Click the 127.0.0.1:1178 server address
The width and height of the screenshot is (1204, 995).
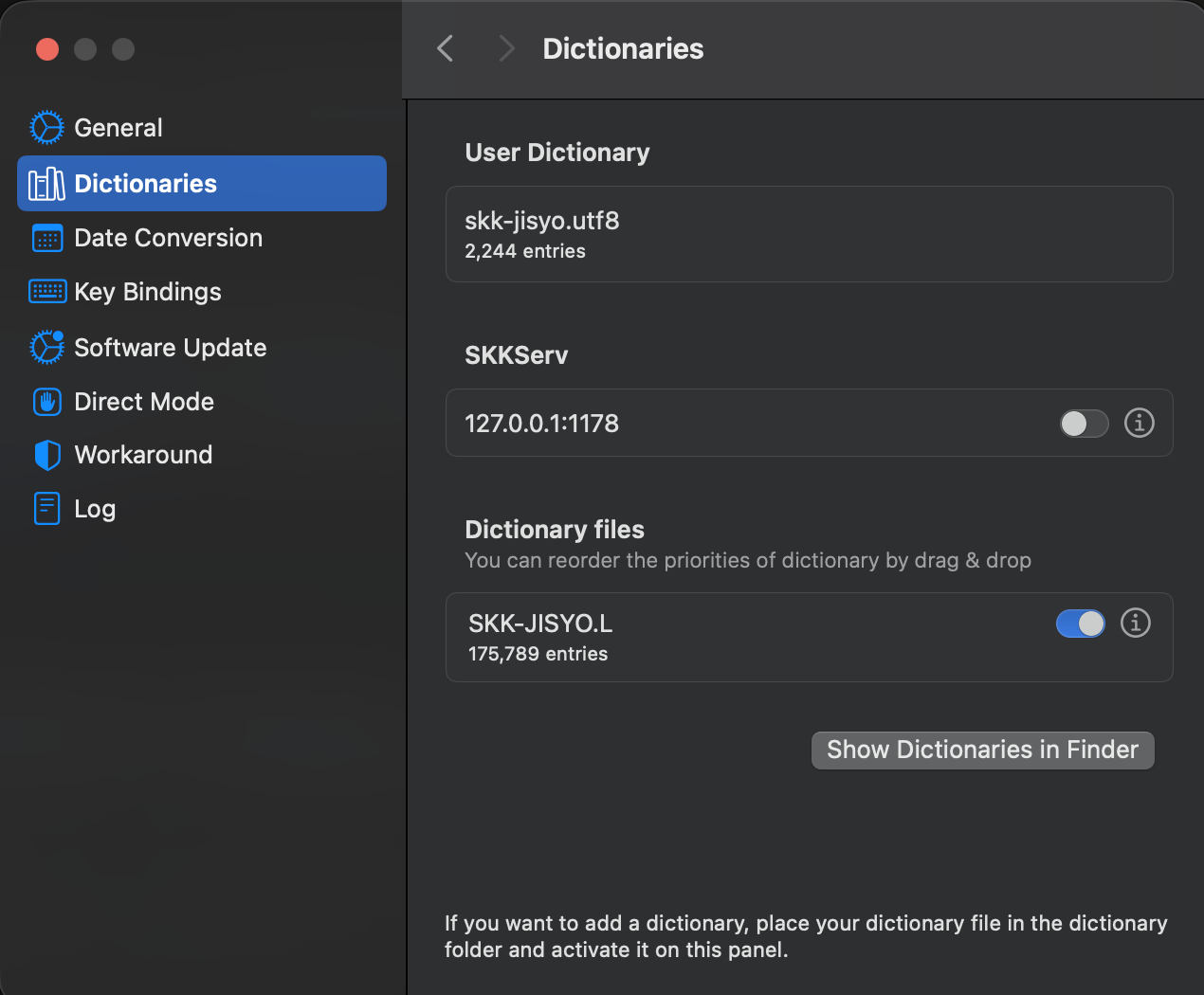(541, 424)
